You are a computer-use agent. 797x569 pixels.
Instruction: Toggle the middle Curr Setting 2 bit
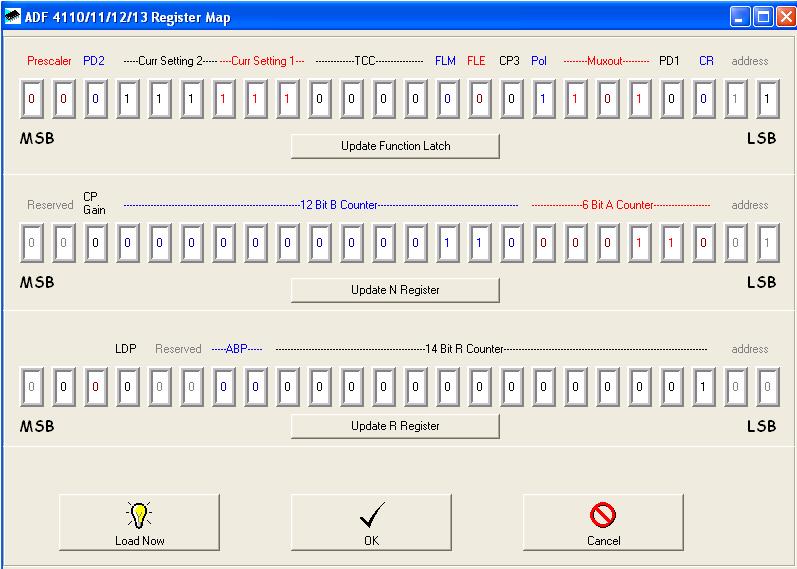[x=160, y=99]
